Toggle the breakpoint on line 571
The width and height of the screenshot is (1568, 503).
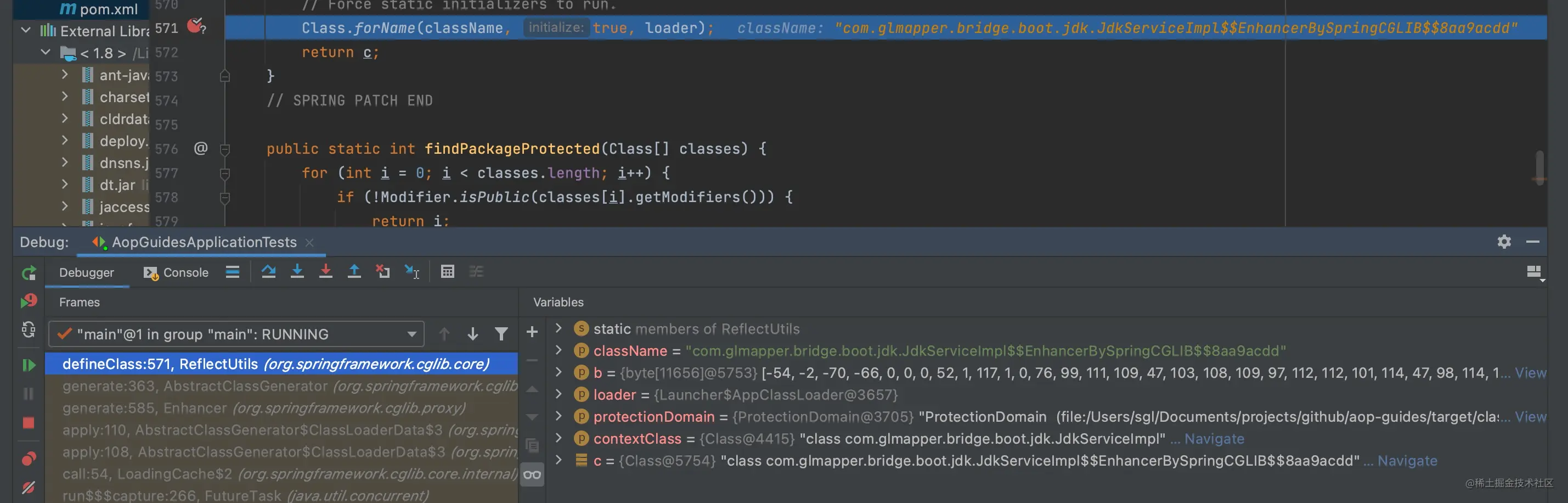pyautogui.click(x=196, y=26)
